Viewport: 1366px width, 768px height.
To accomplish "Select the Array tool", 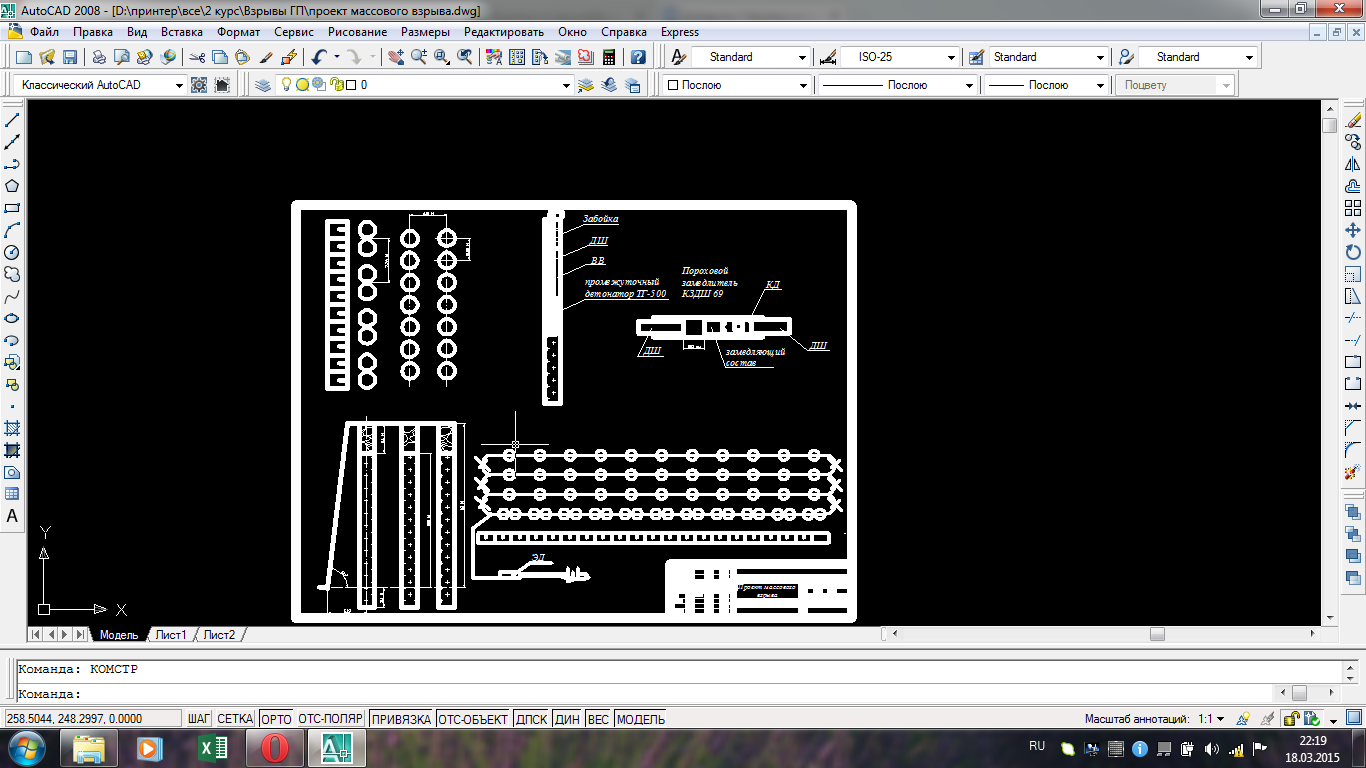I will click(x=1353, y=208).
